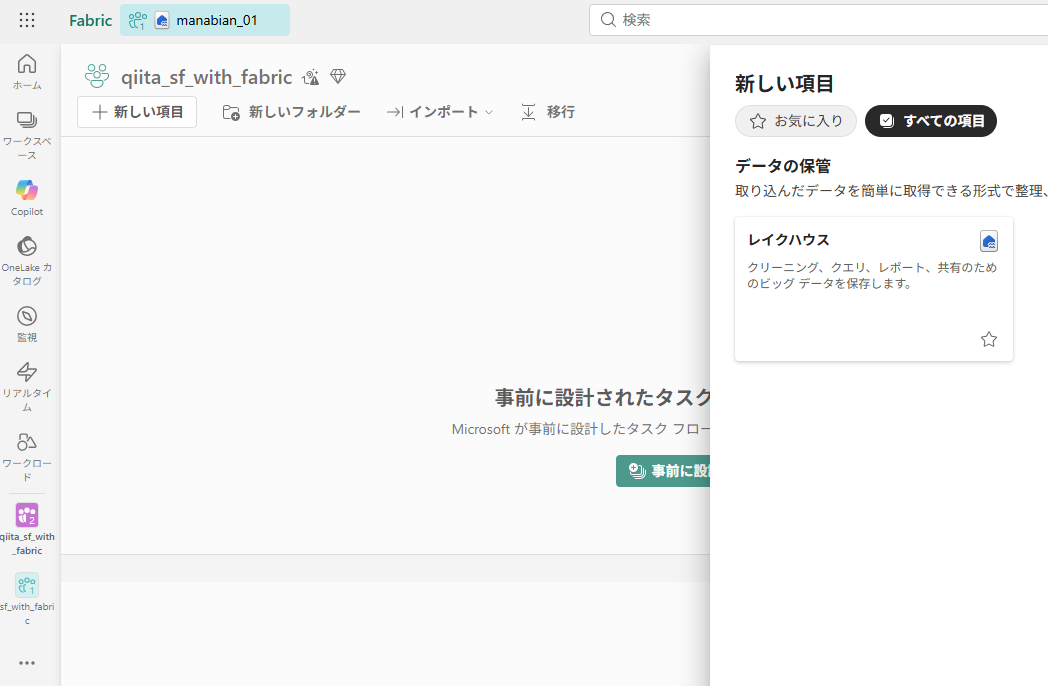
Task: Click the 事前に設計されたタスク heading
Action: [x=602, y=398]
